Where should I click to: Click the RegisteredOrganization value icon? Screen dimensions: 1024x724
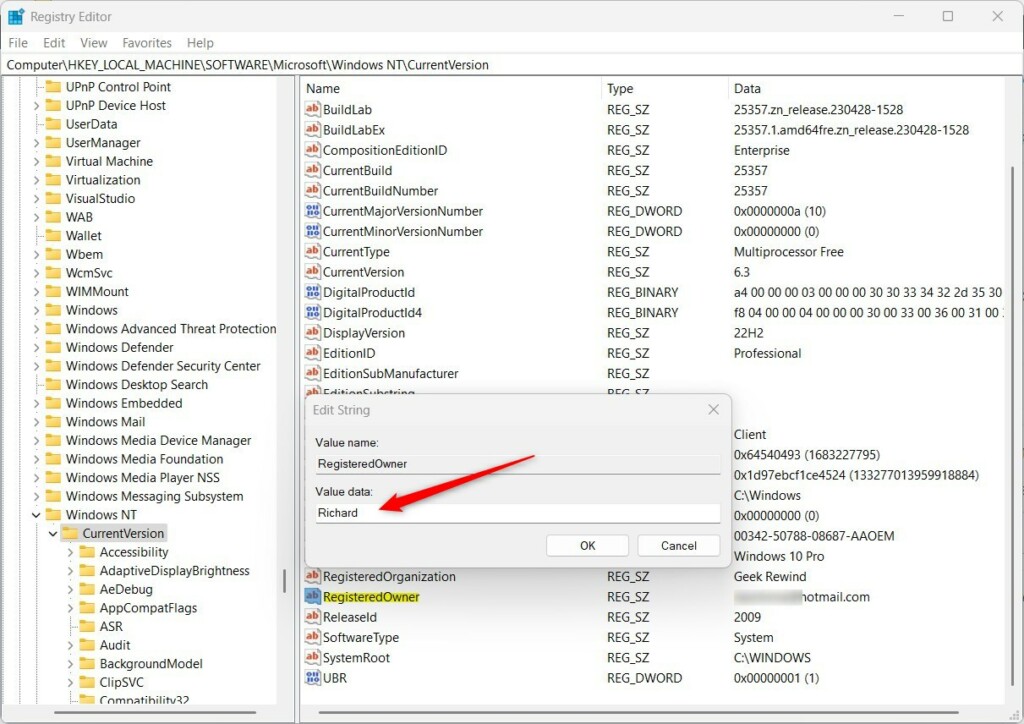(x=313, y=576)
